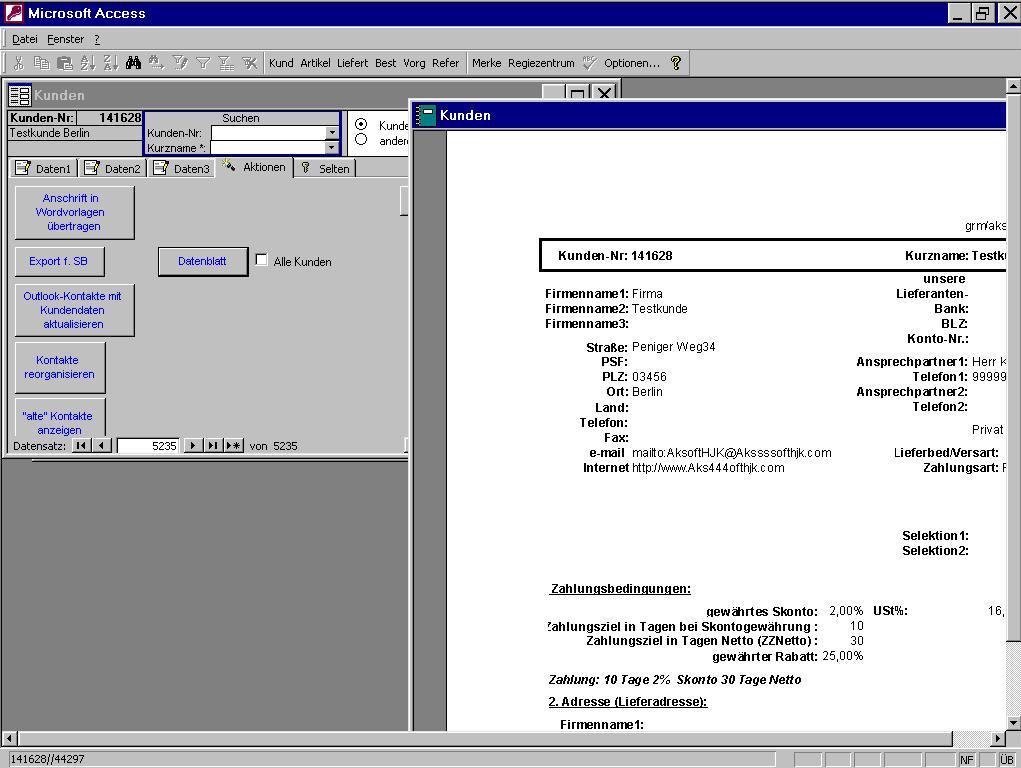1021x768 pixels.
Task: Click the record number input field
Action: tap(148, 446)
